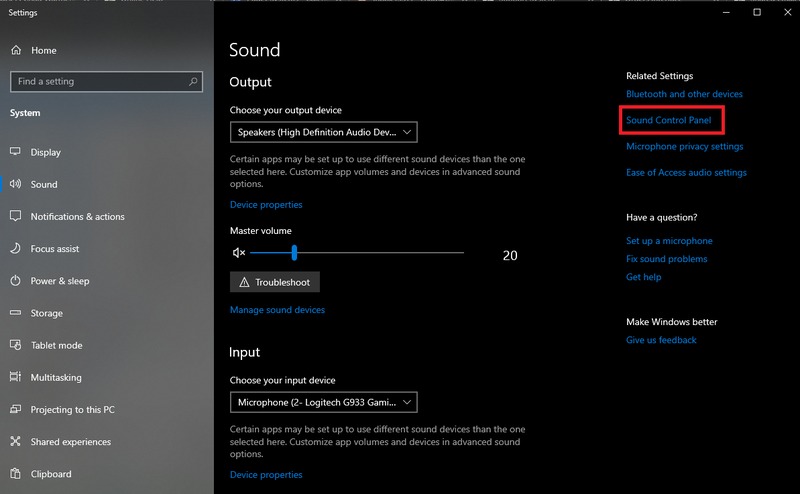Mute the master volume speaker icon
This screenshot has width=800, height=494.
238,254
